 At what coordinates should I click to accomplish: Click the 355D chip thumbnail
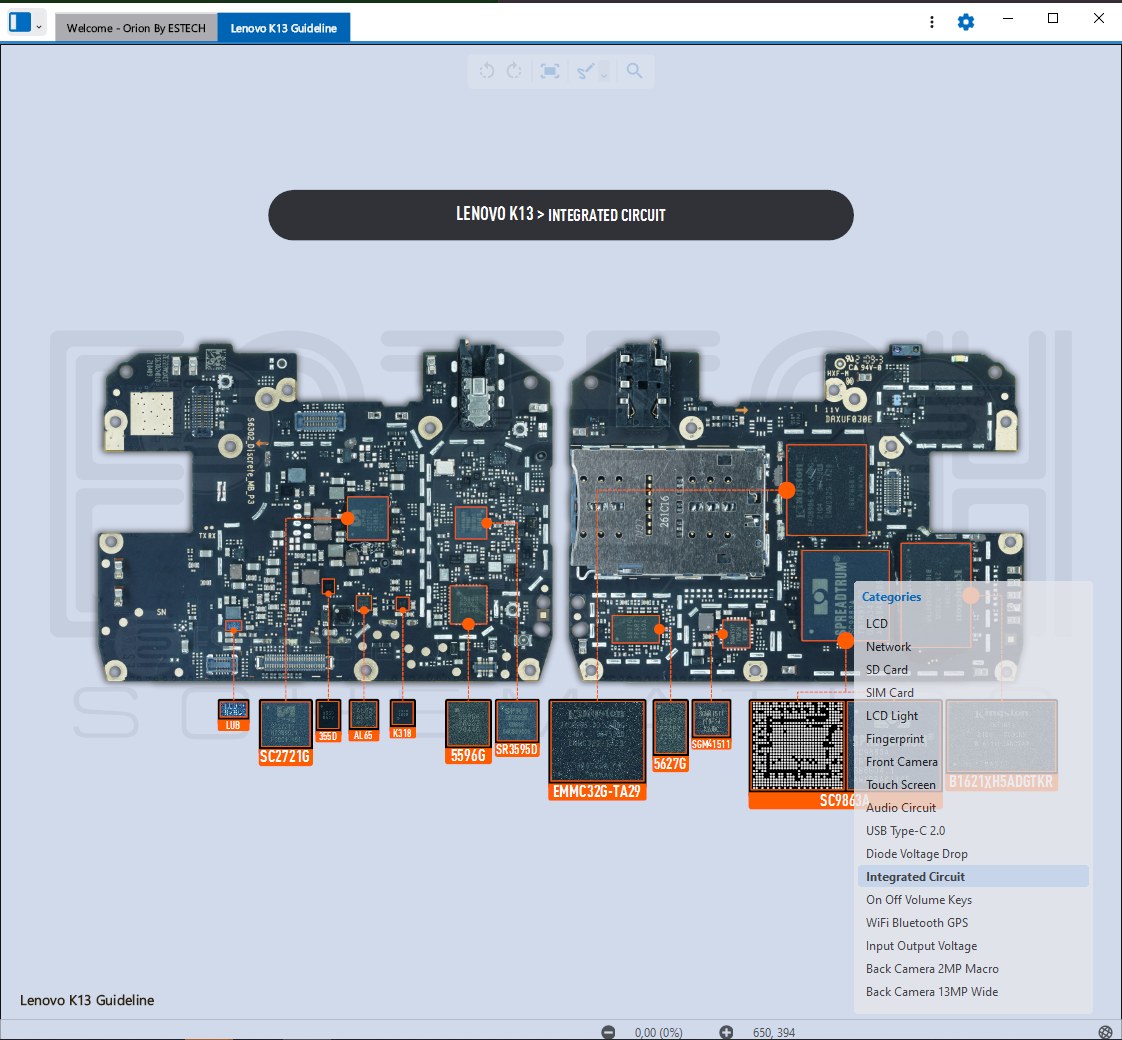(x=328, y=721)
